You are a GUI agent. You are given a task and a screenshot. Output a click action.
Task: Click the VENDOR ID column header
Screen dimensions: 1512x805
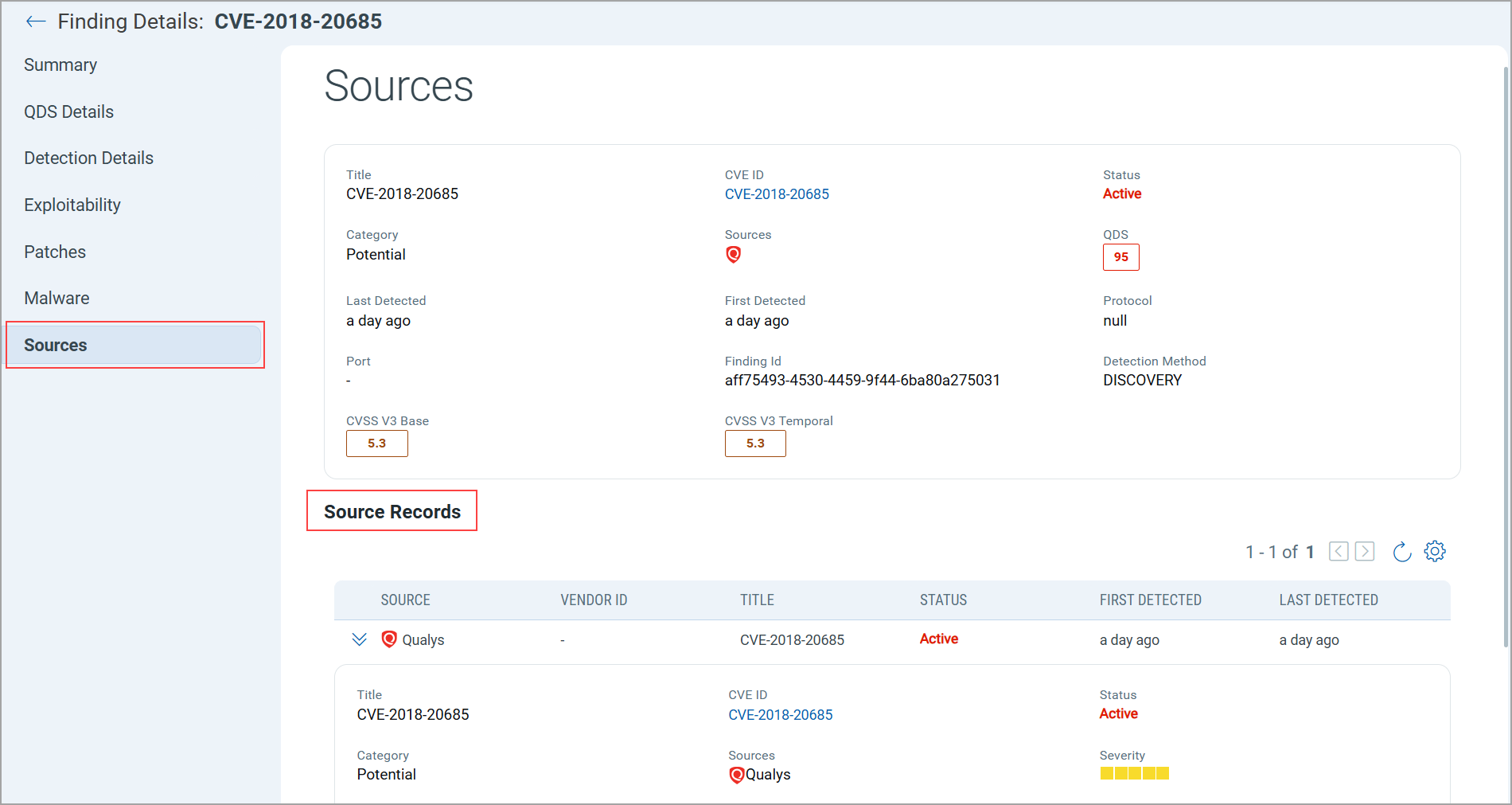coord(594,600)
